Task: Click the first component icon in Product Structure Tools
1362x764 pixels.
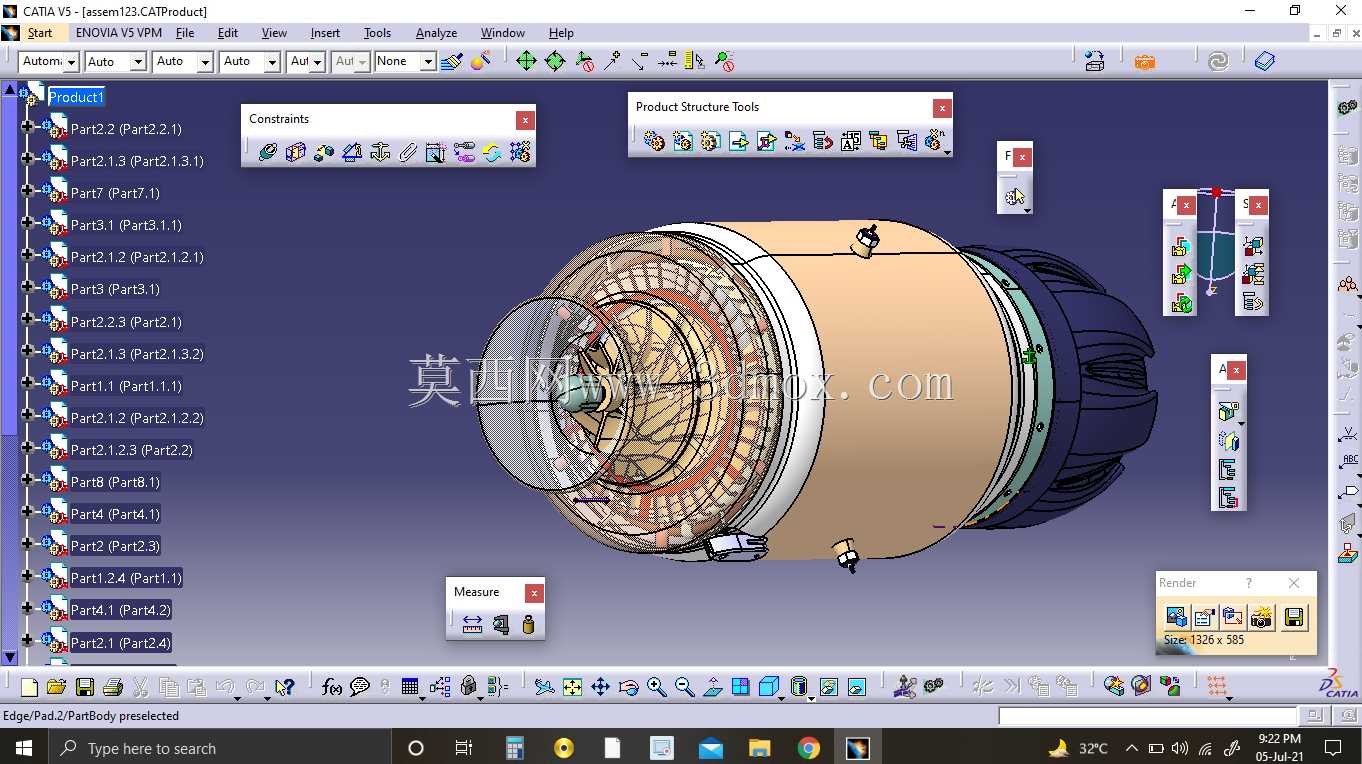Action: [654, 141]
